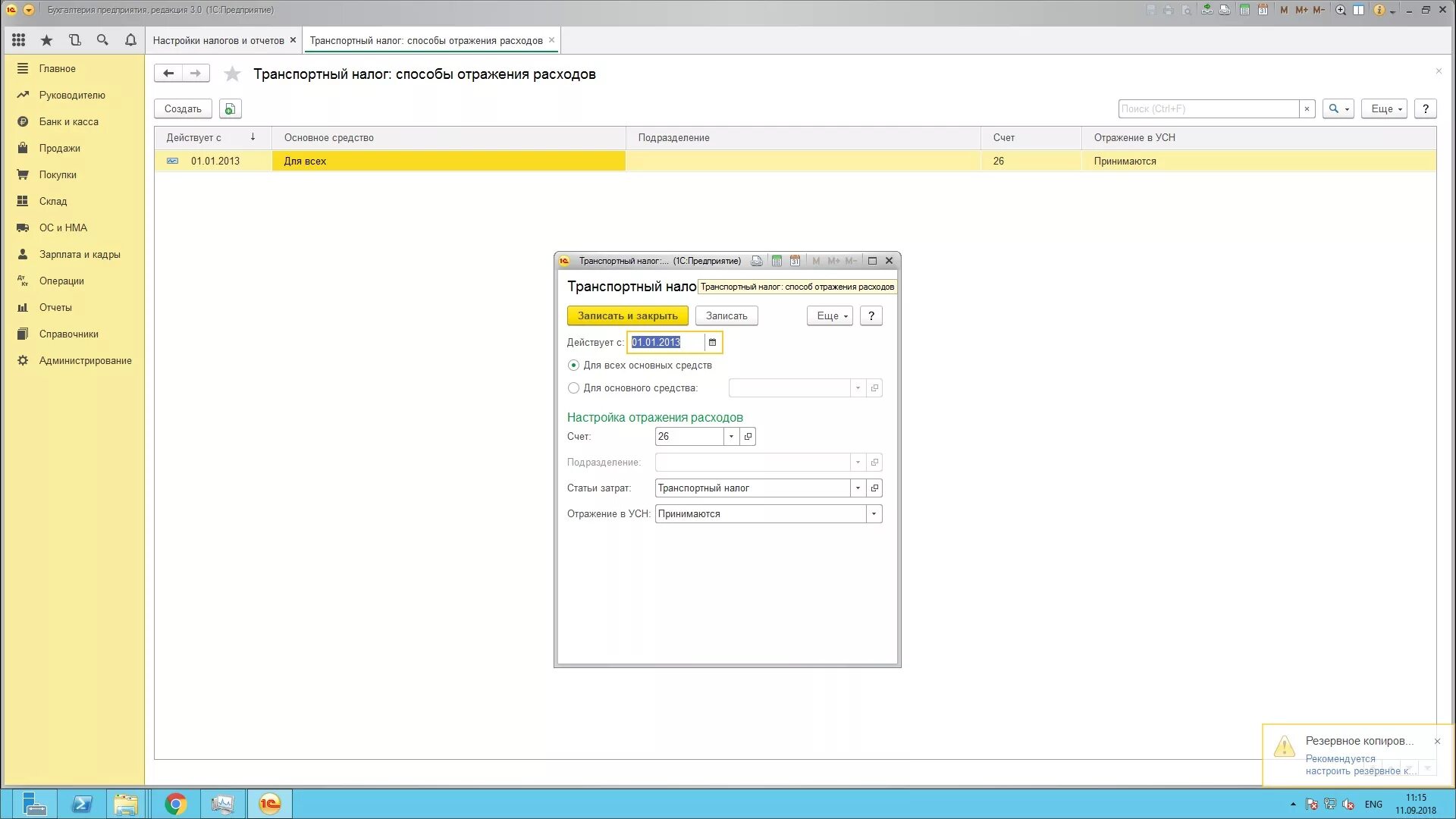Click 'Записать и закрыть' button
Screen dimensions: 1456x819
pyautogui.click(x=627, y=316)
